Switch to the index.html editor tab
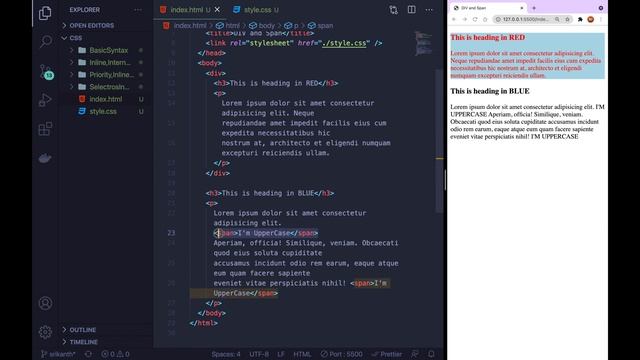 tap(187, 10)
